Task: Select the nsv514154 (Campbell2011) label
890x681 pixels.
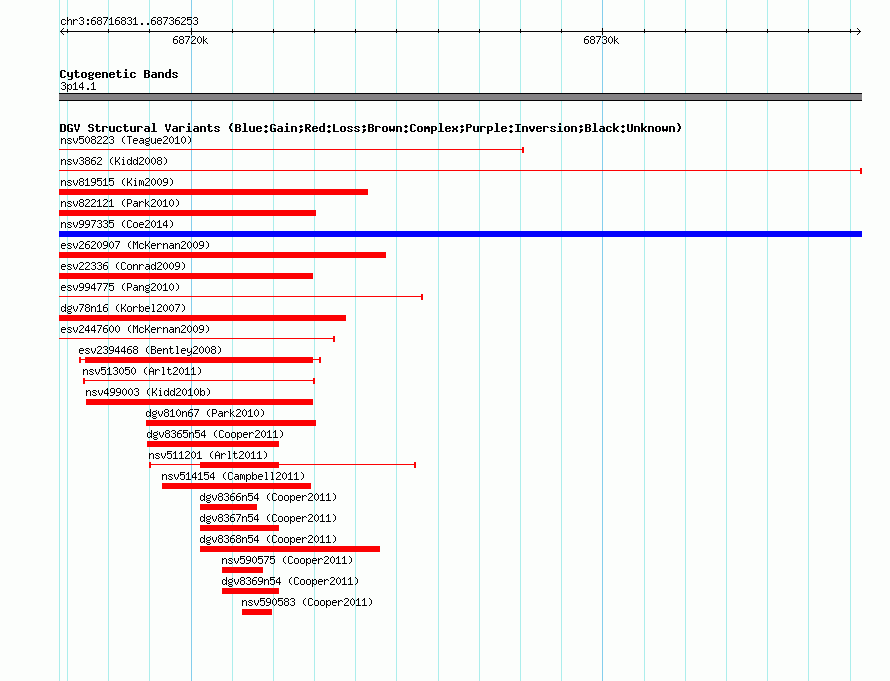Action: click(x=233, y=476)
